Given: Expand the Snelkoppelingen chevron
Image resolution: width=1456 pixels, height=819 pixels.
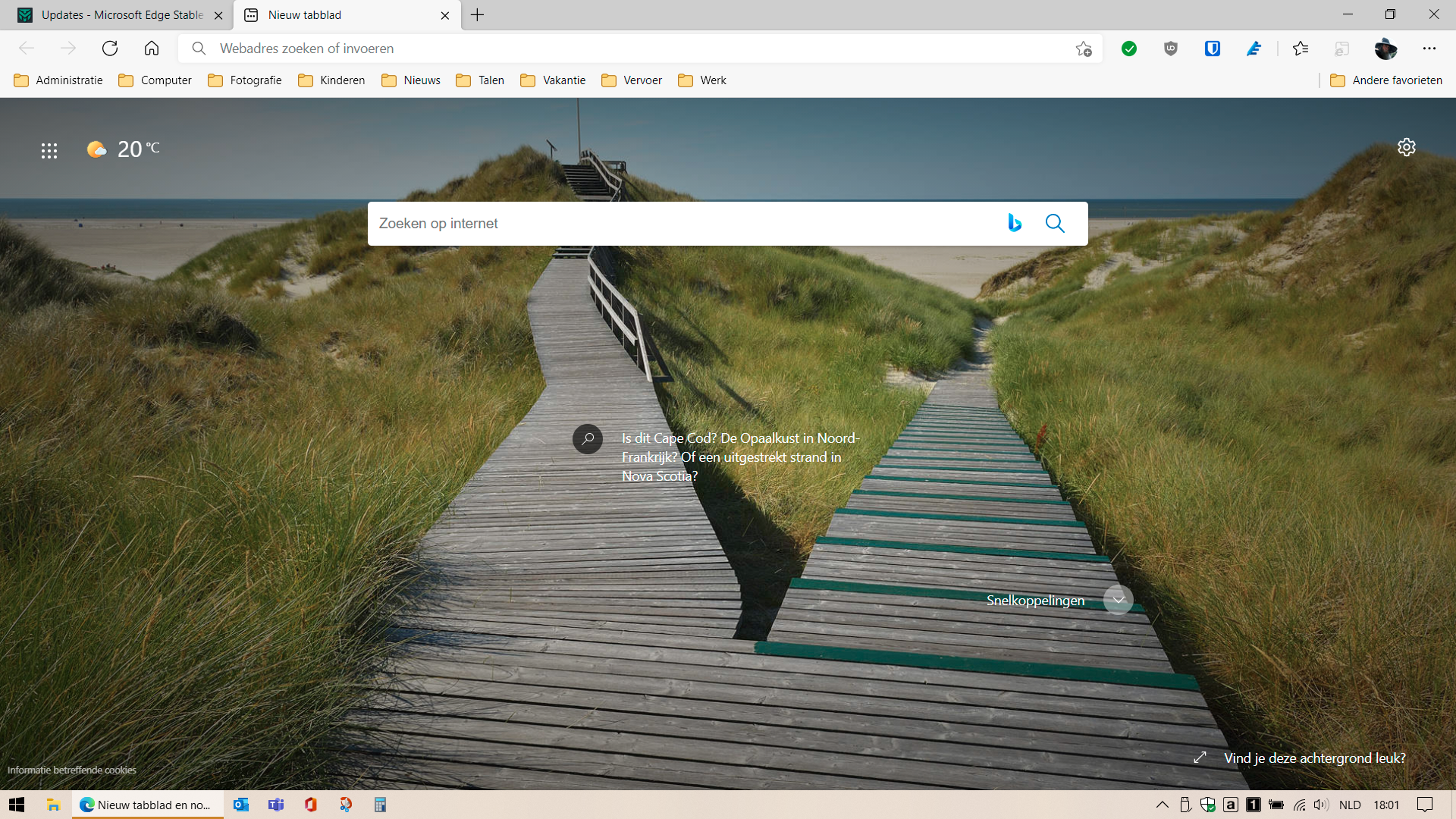Looking at the screenshot, I should point(1118,600).
